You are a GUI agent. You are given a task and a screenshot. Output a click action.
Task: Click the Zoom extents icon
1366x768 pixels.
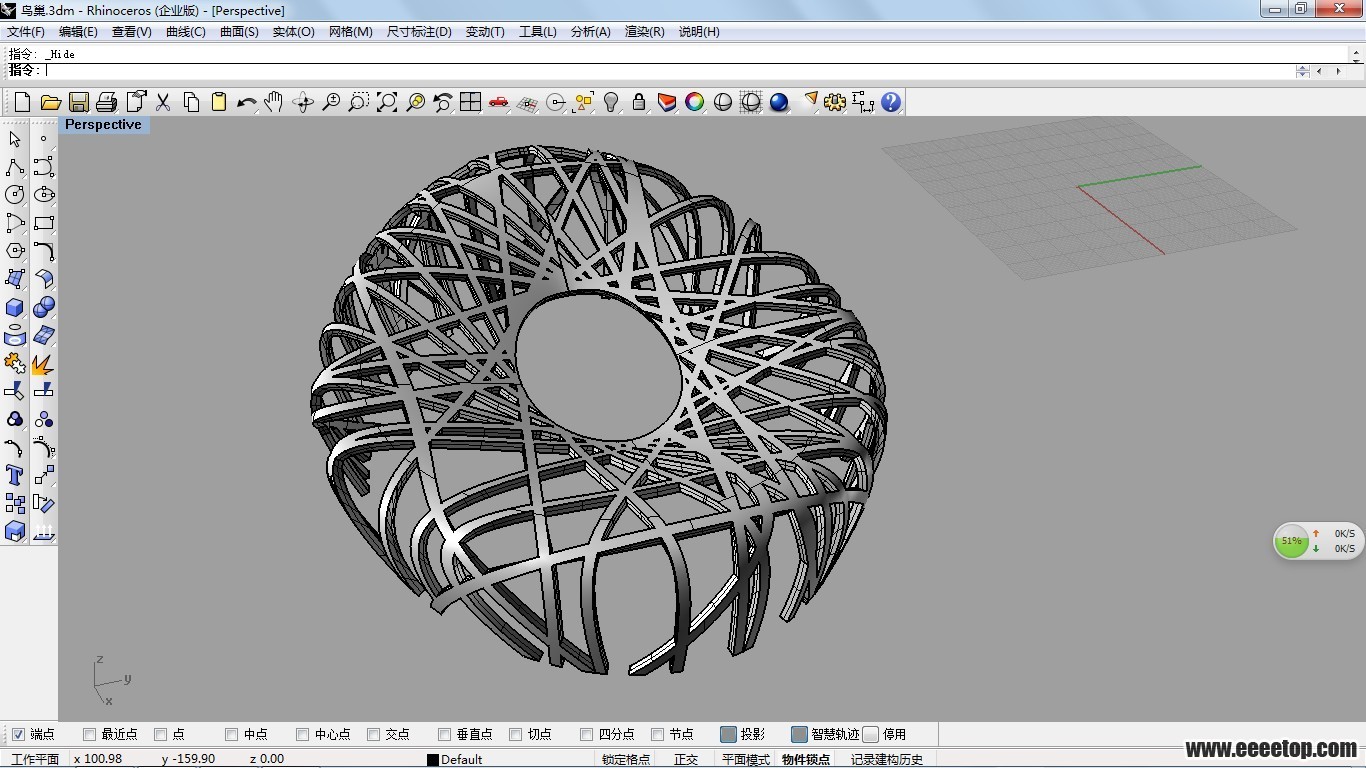pyautogui.click(x=387, y=102)
